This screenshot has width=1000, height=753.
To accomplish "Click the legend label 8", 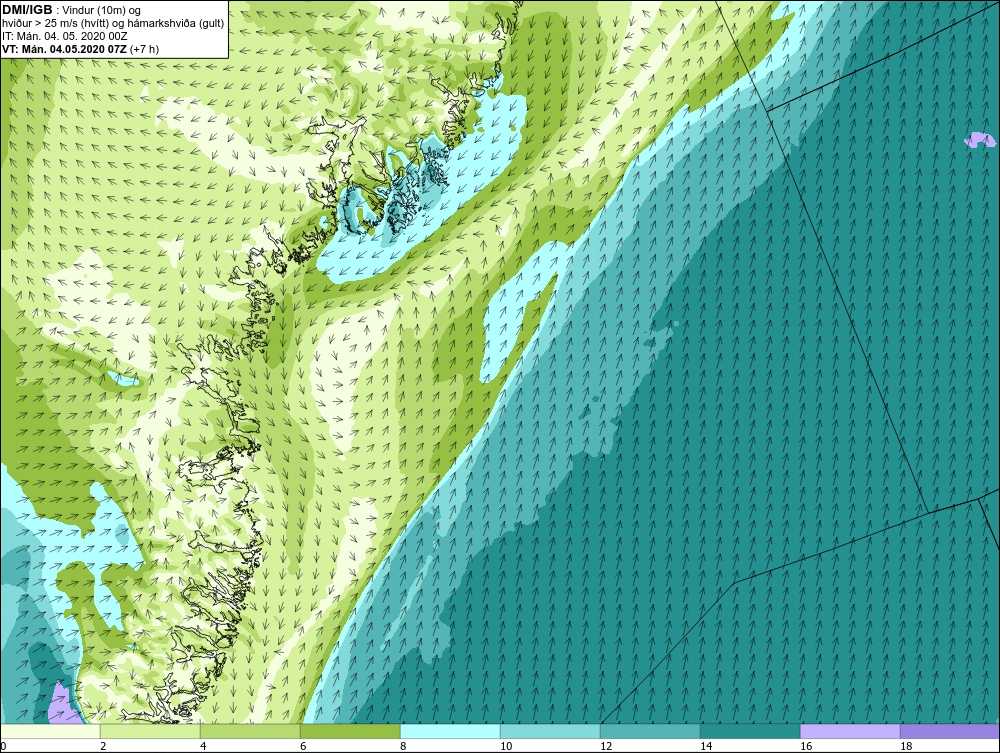I will [404, 746].
